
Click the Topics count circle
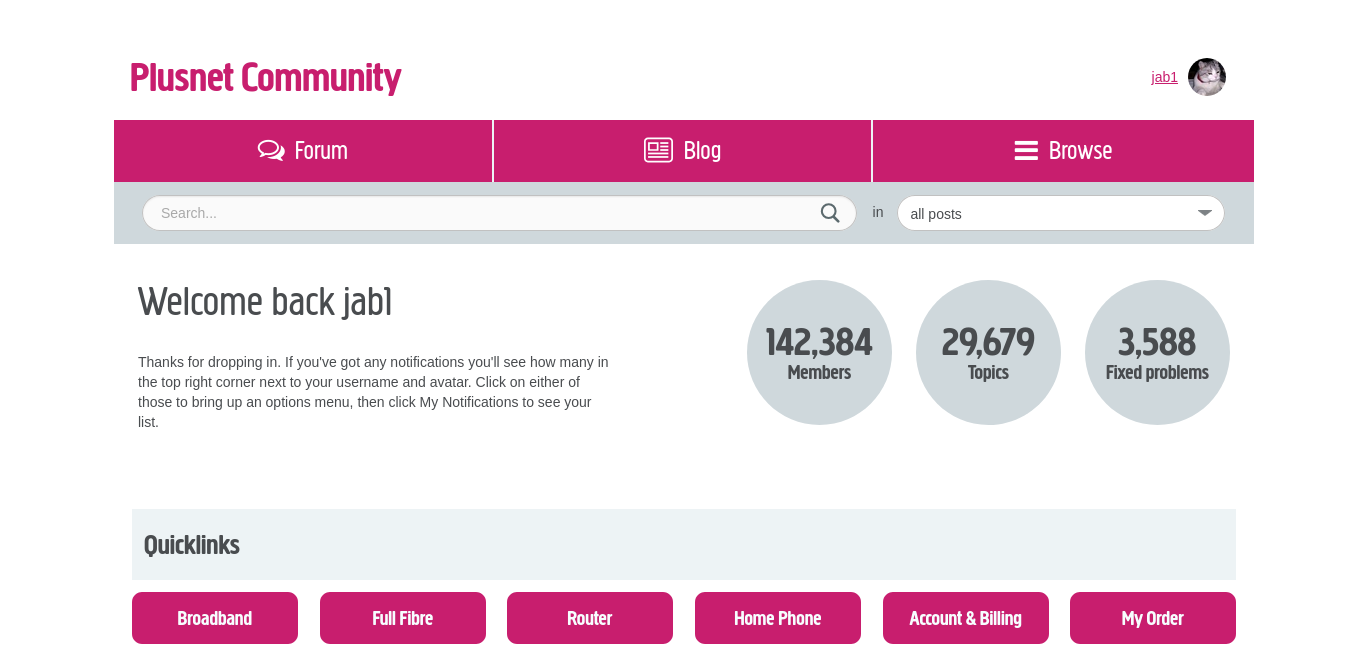pyautogui.click(x=988, y=352)
